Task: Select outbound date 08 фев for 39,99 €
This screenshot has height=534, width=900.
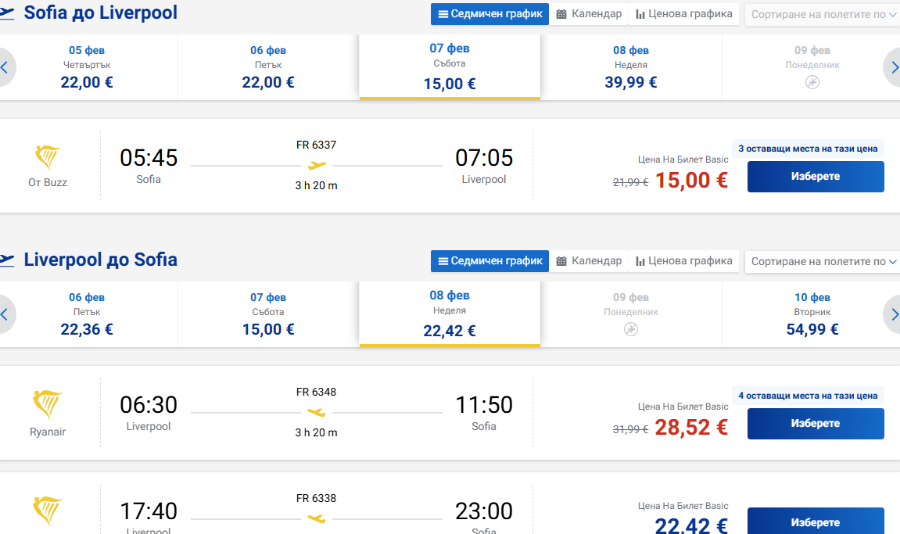Action: click(x=631, y=67)
